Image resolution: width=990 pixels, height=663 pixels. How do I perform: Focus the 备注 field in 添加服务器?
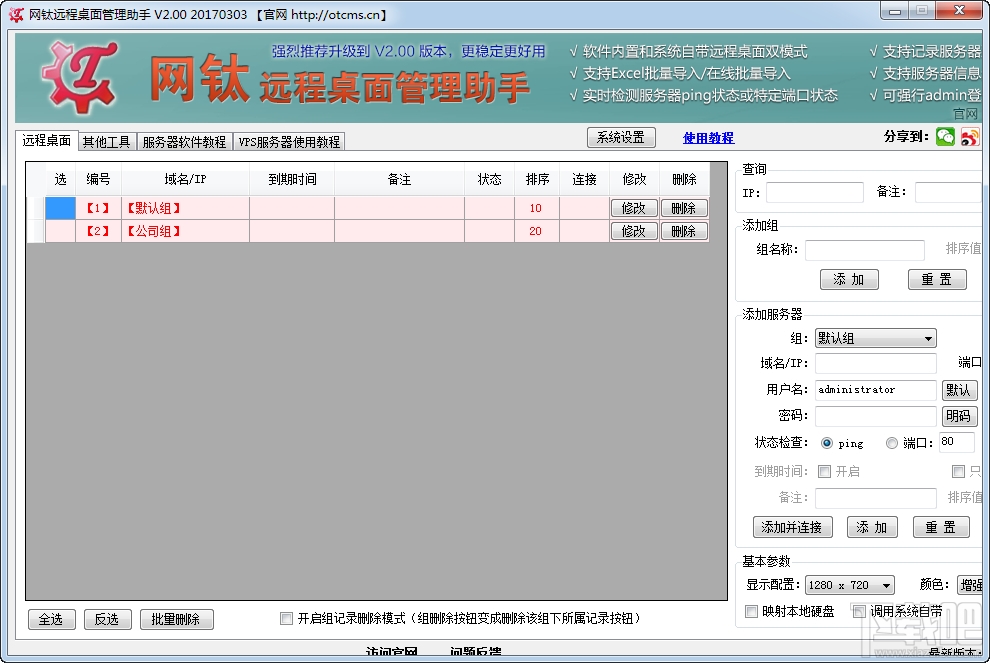[875, 498]
